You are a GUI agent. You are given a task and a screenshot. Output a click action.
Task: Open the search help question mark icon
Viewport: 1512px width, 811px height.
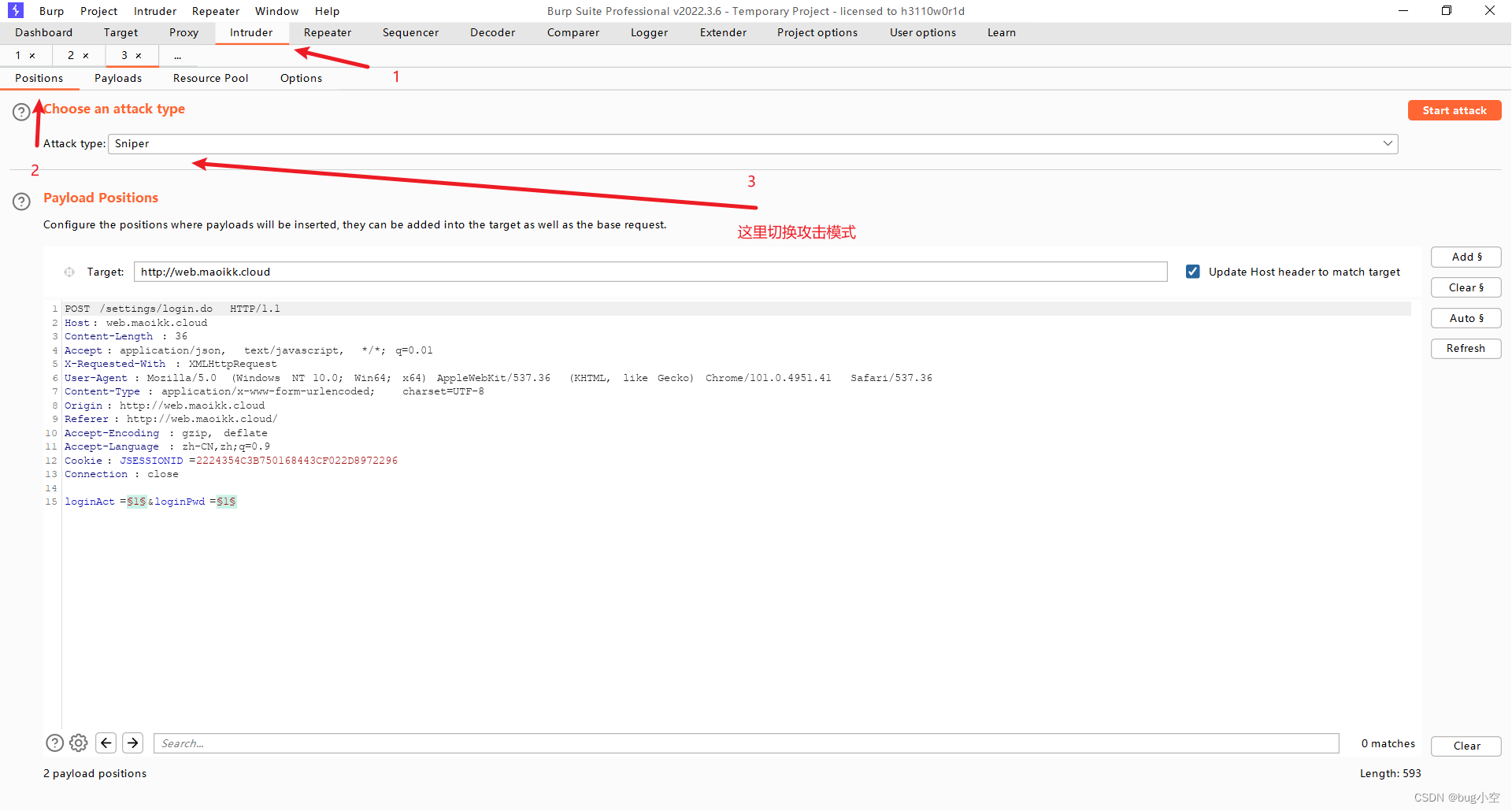click(x=54, y=742)
